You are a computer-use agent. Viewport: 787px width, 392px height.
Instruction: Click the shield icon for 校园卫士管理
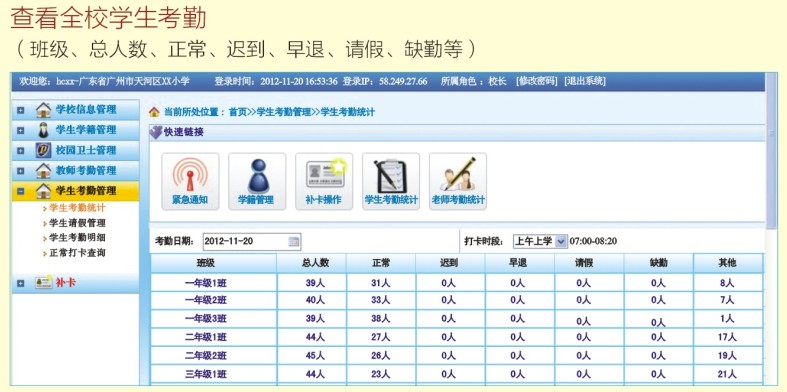point(44,150)
